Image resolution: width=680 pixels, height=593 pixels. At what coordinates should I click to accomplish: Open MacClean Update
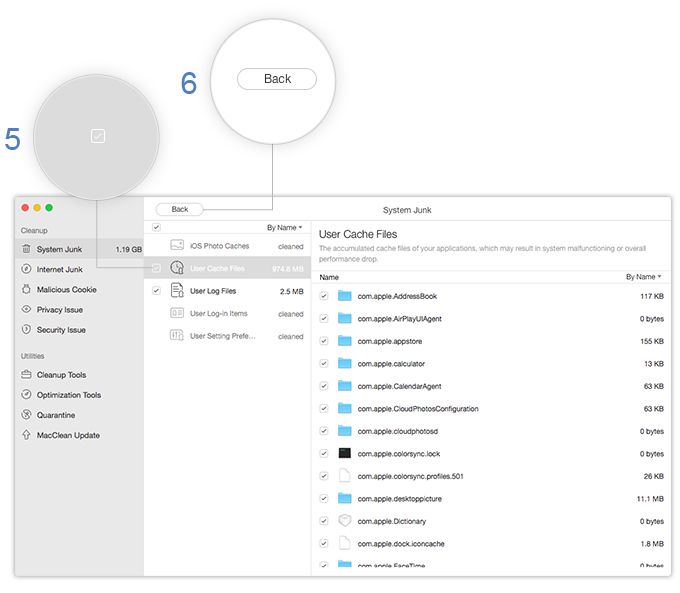pos(79,435)
